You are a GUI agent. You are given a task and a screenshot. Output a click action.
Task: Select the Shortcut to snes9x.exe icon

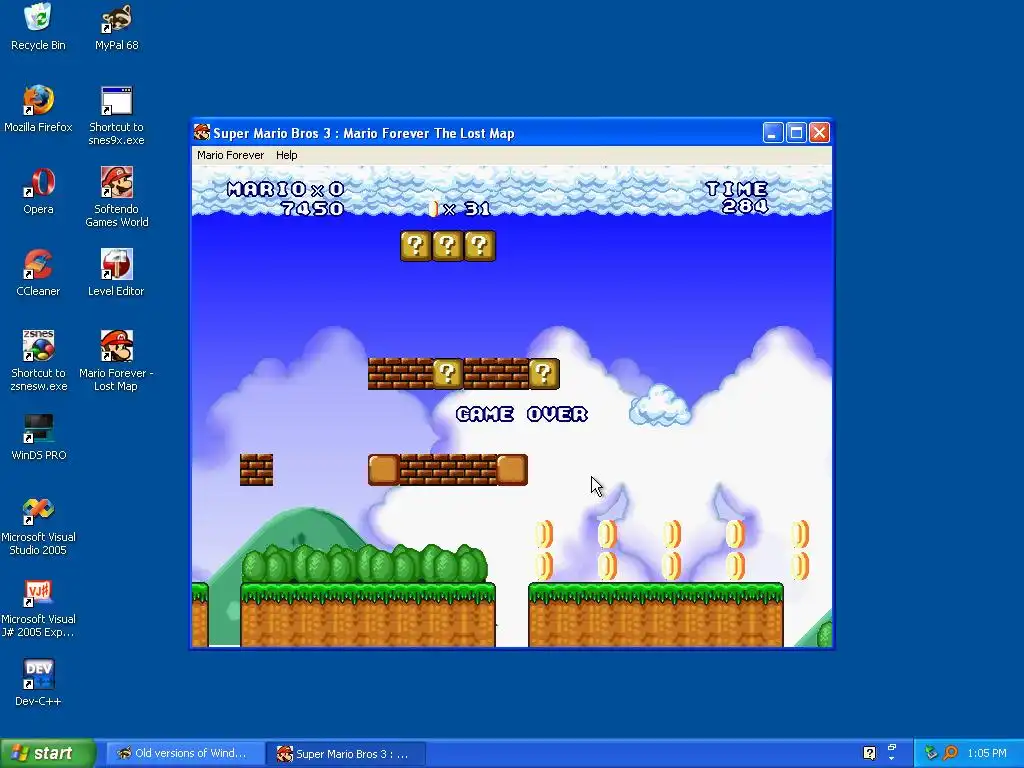click(x=116, y=116)
